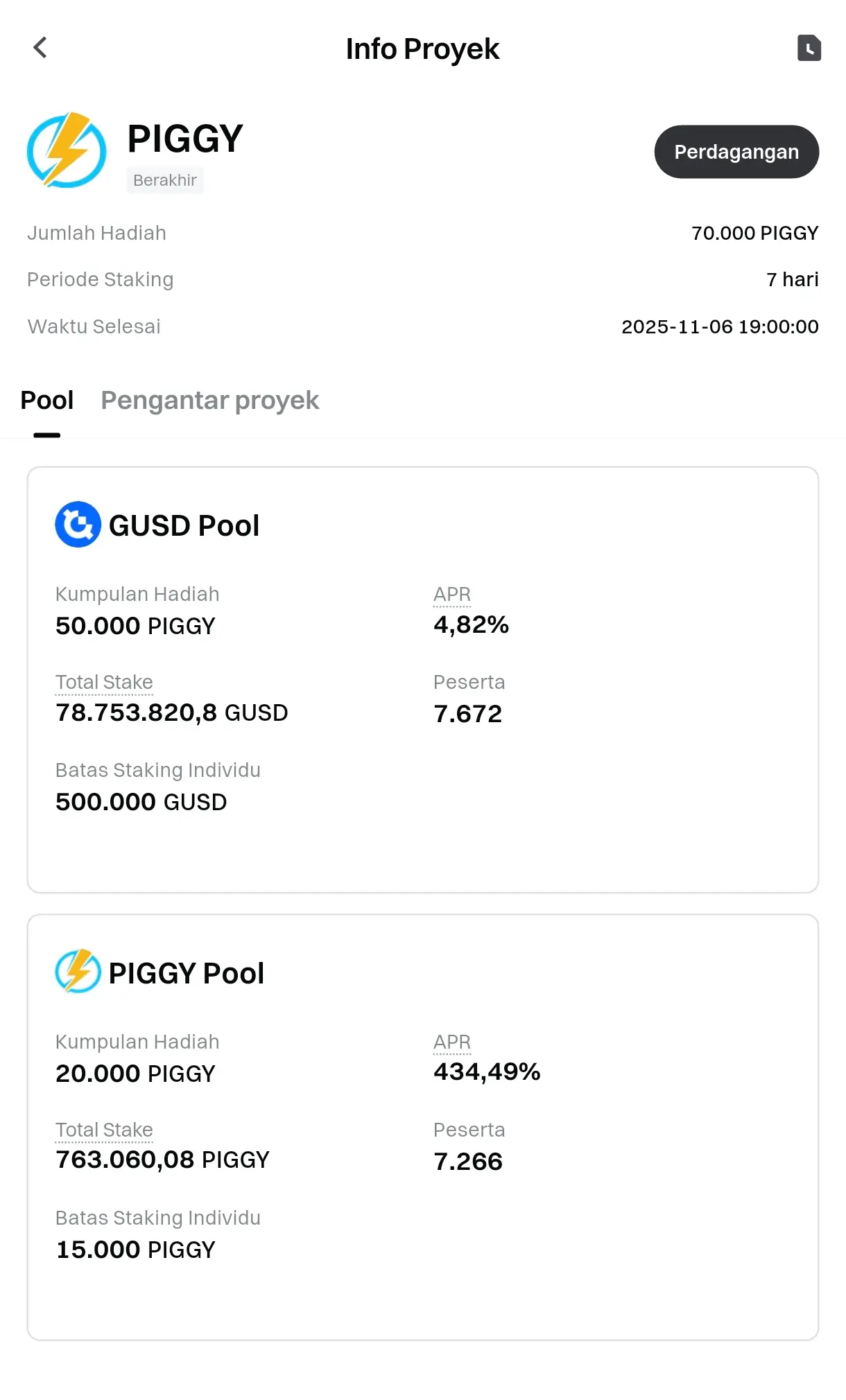
Task: Tap the 434,49% APR value
Action: click(486, 1071)
